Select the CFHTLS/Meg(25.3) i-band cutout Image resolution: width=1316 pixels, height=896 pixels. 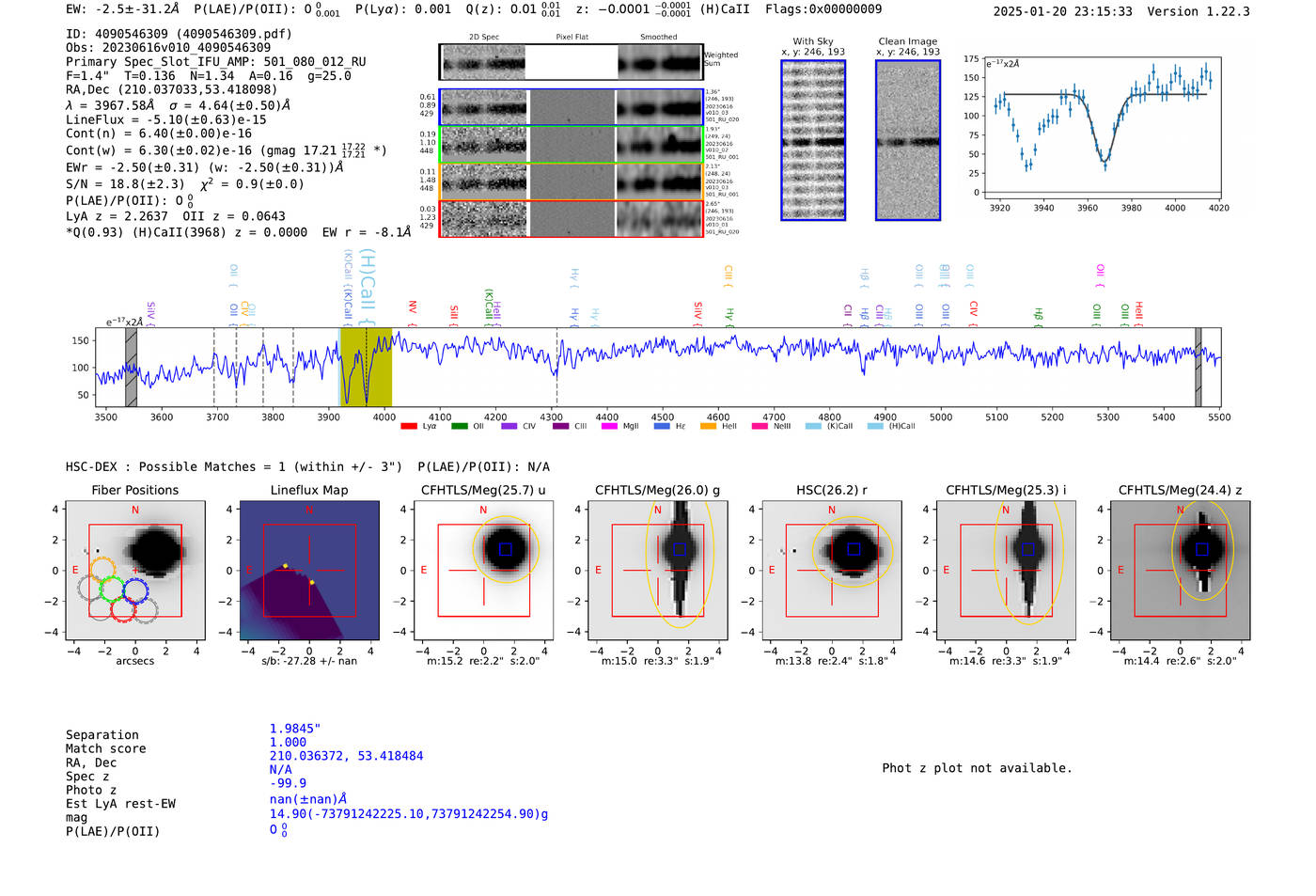click(1006, 570)
